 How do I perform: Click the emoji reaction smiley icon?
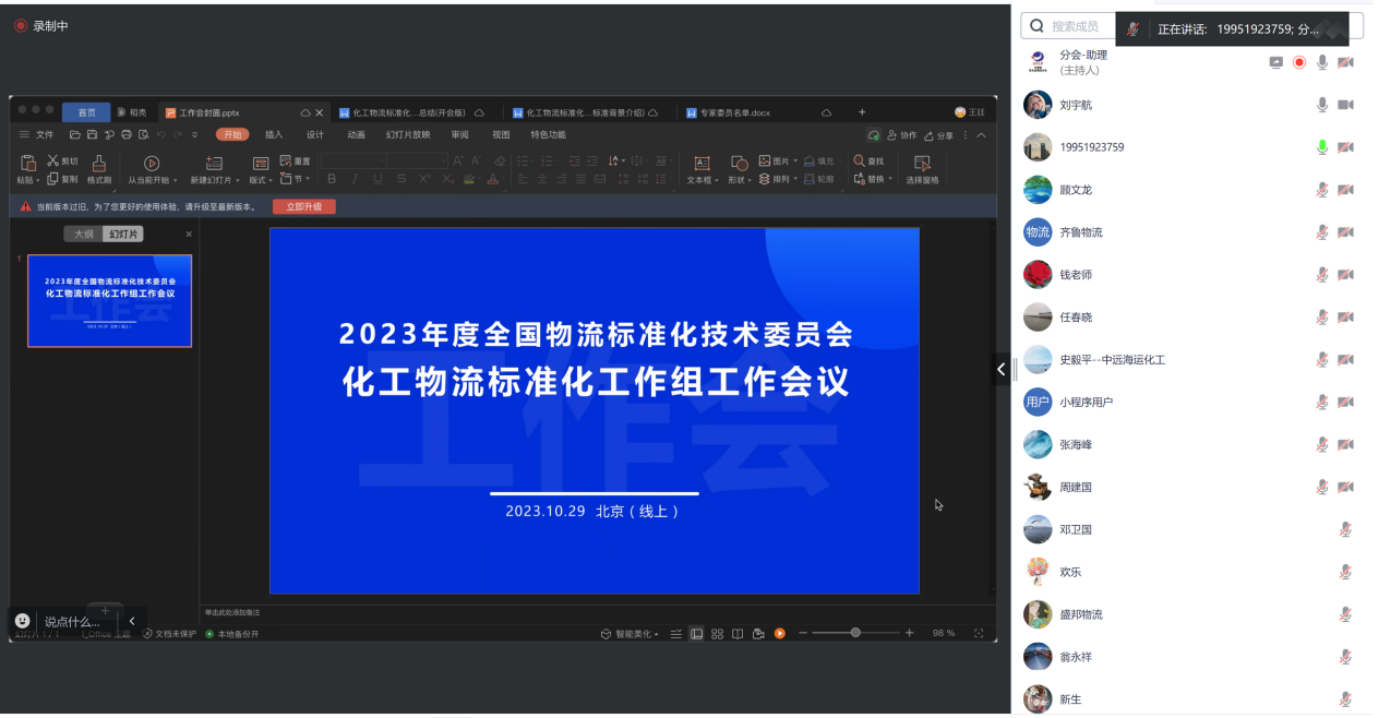(x=23, y=621)
